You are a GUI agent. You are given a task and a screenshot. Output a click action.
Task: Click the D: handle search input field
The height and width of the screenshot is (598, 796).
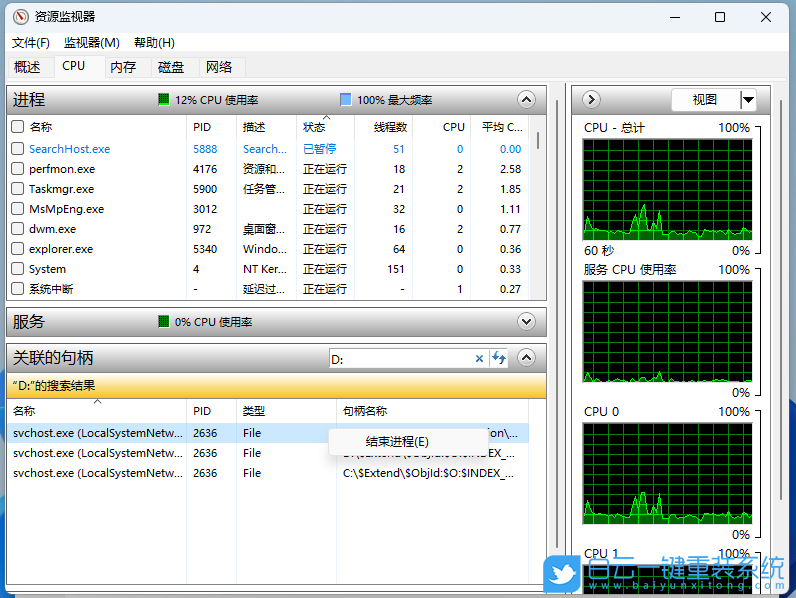click(400, 358)
